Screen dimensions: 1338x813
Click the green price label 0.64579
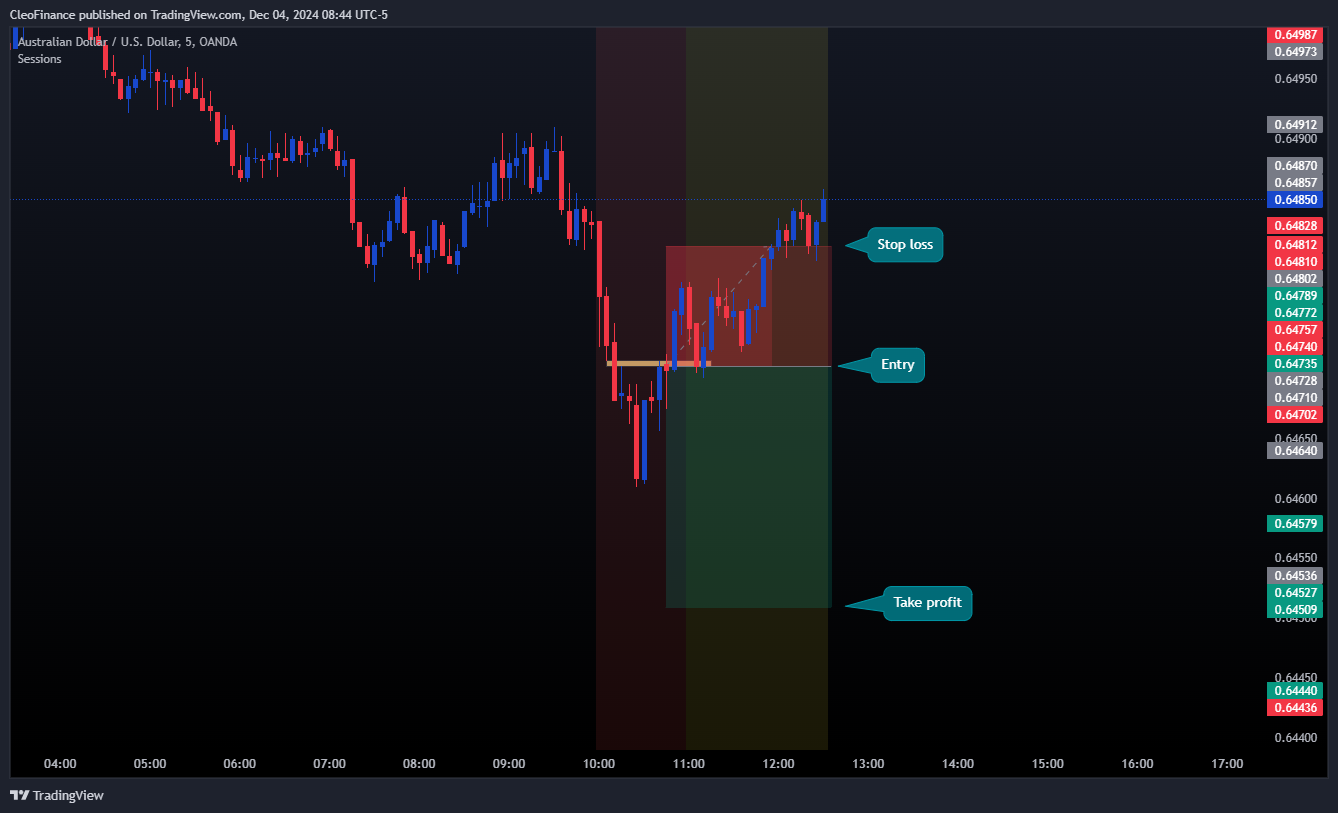click(1295, 524)
